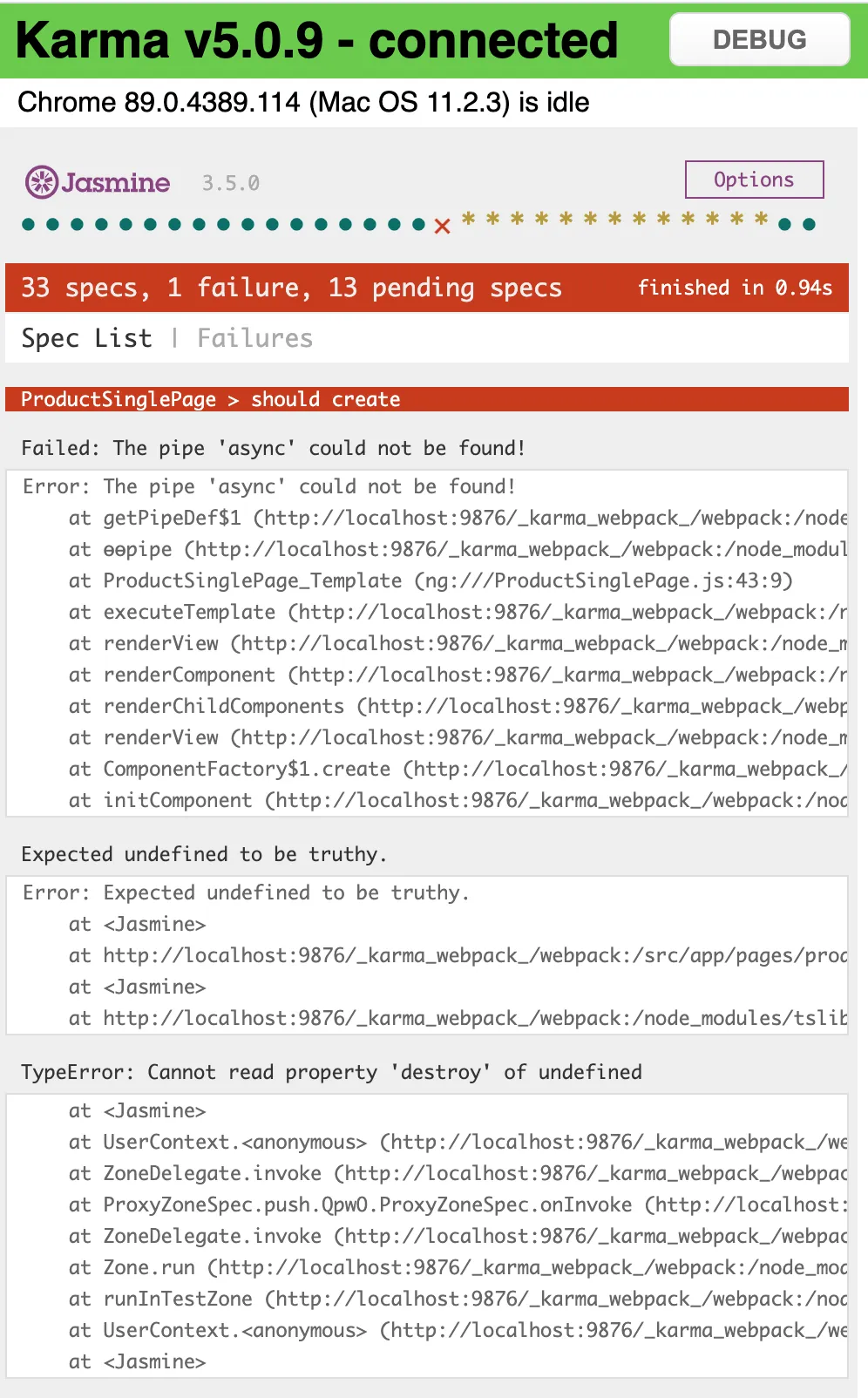
Task: Click the 'Karma v5.0.9 - connected' banner title
Action: coord(316,40)
